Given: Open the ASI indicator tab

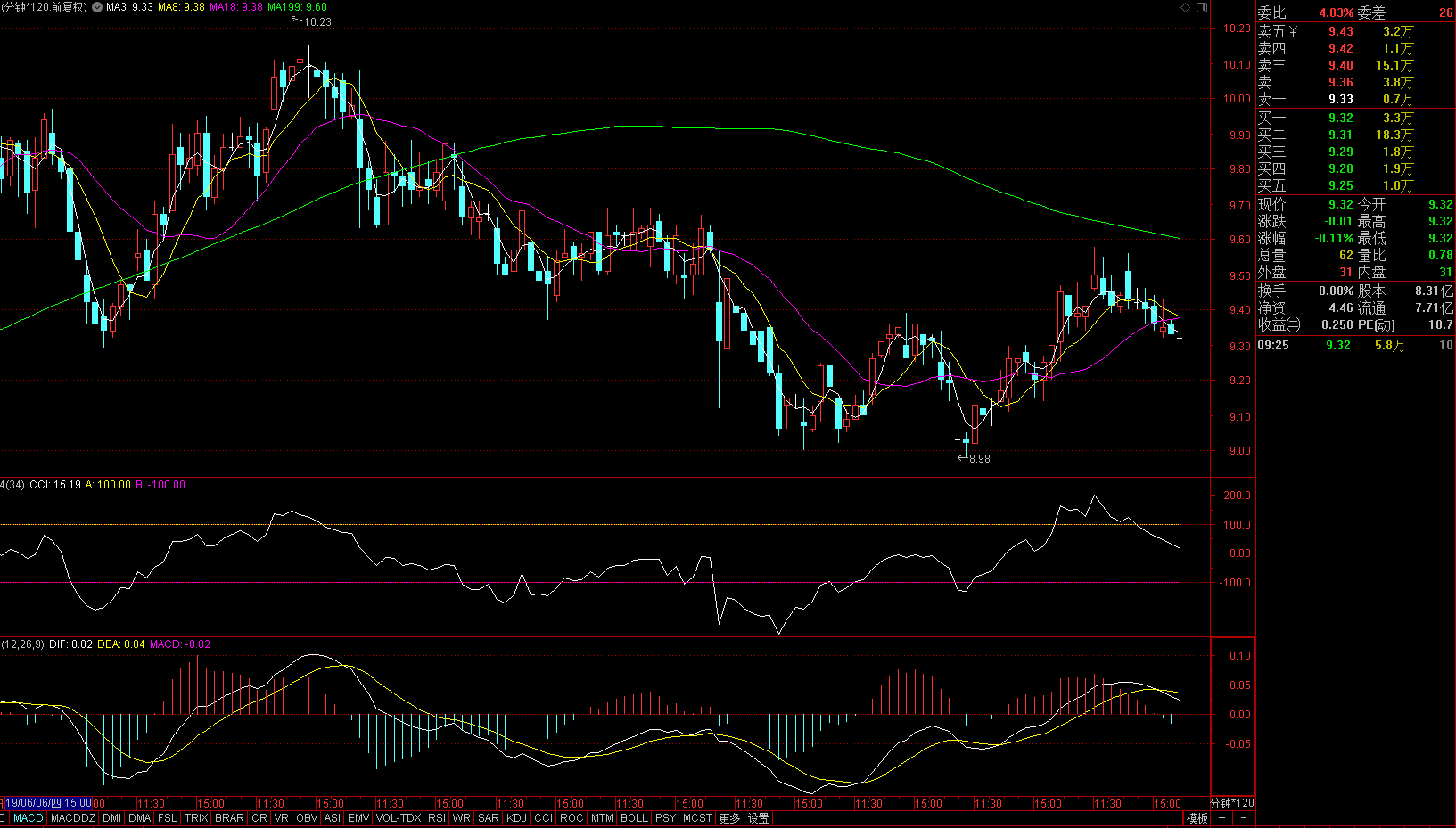Looking at the screenshot, I should point(333,818).
